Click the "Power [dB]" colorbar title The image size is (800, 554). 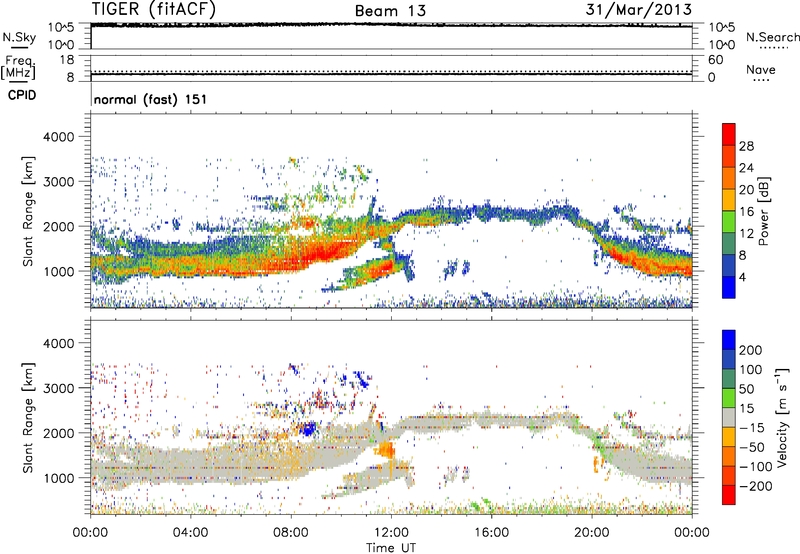764,211
